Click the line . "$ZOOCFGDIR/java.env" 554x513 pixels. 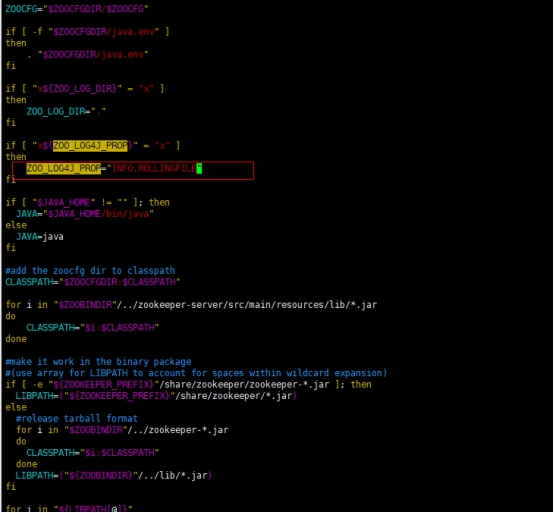87,54
